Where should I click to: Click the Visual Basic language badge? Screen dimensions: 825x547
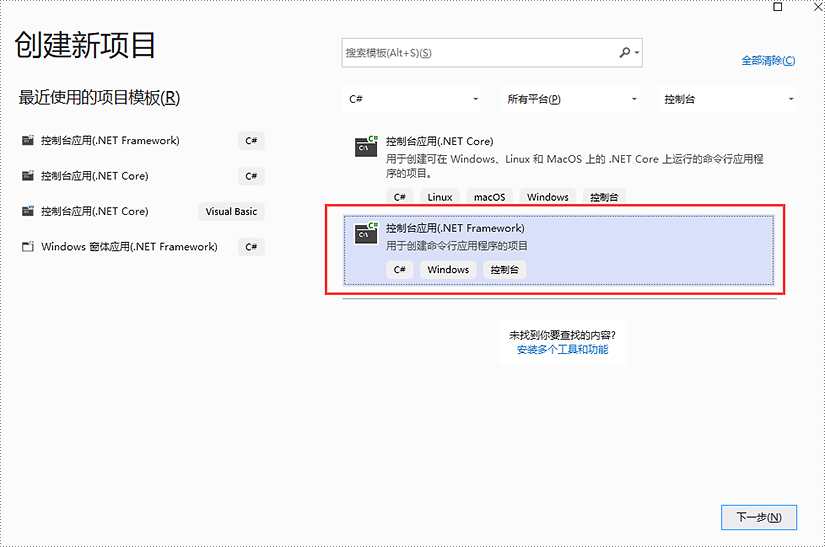click(x=232, y=211)
